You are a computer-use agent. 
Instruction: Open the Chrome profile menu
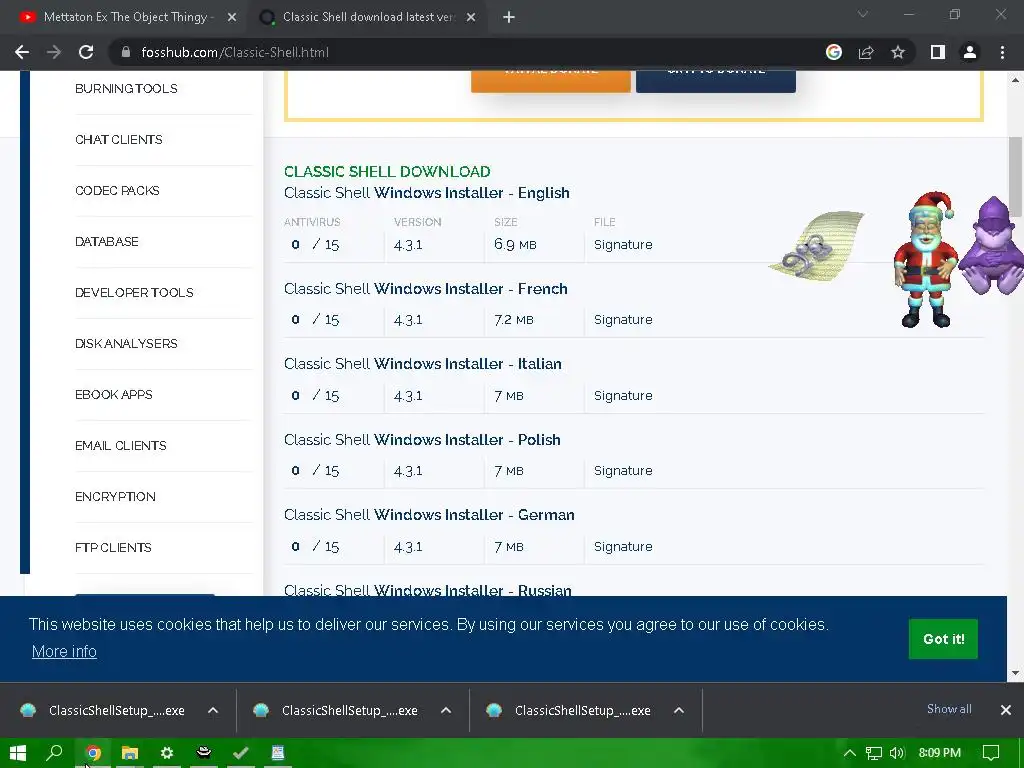point(970,52)
